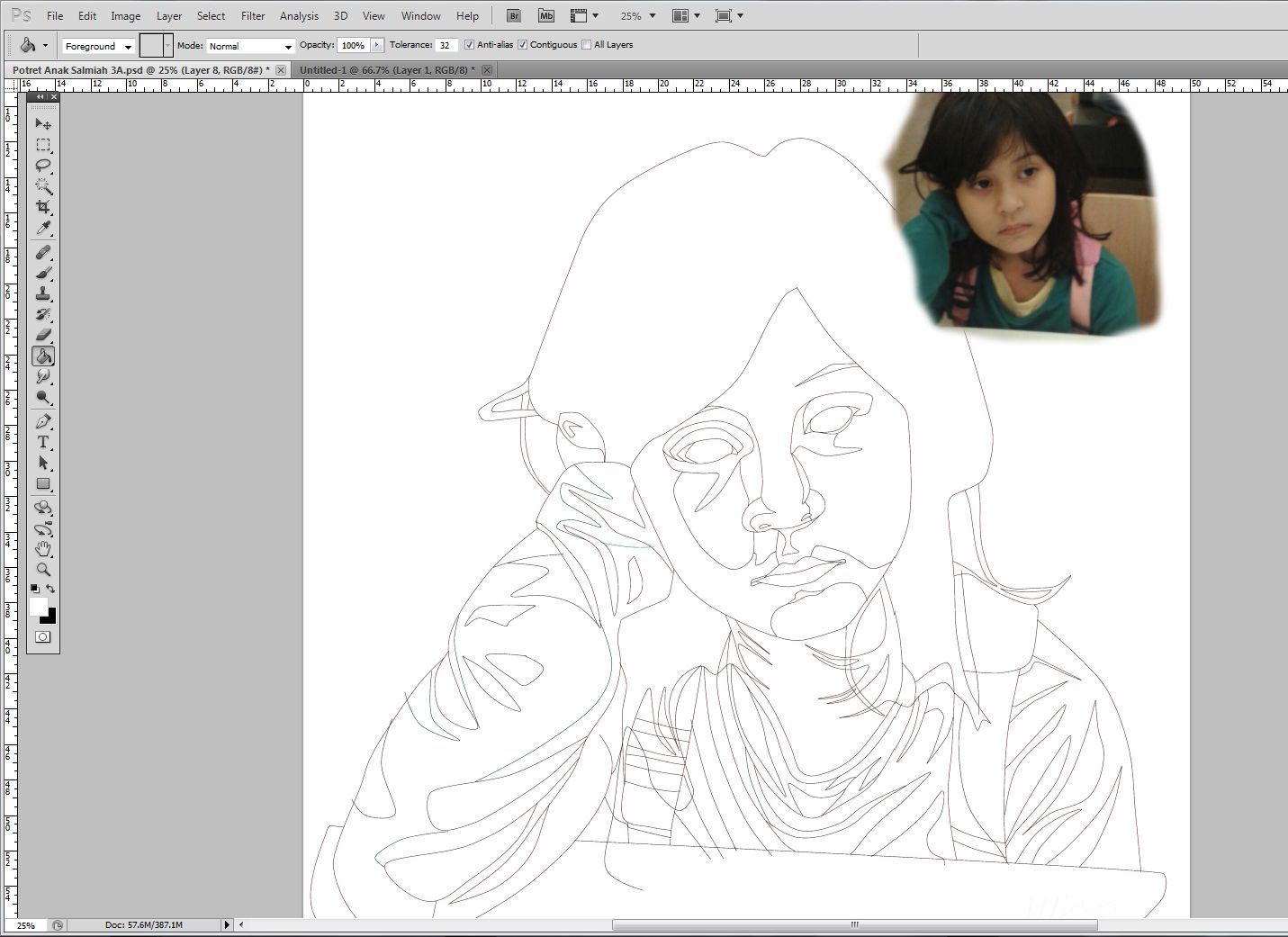The image size is (1288, 937).
Task: Toggle Contiguous checkbox
Action: pos(522,45)
